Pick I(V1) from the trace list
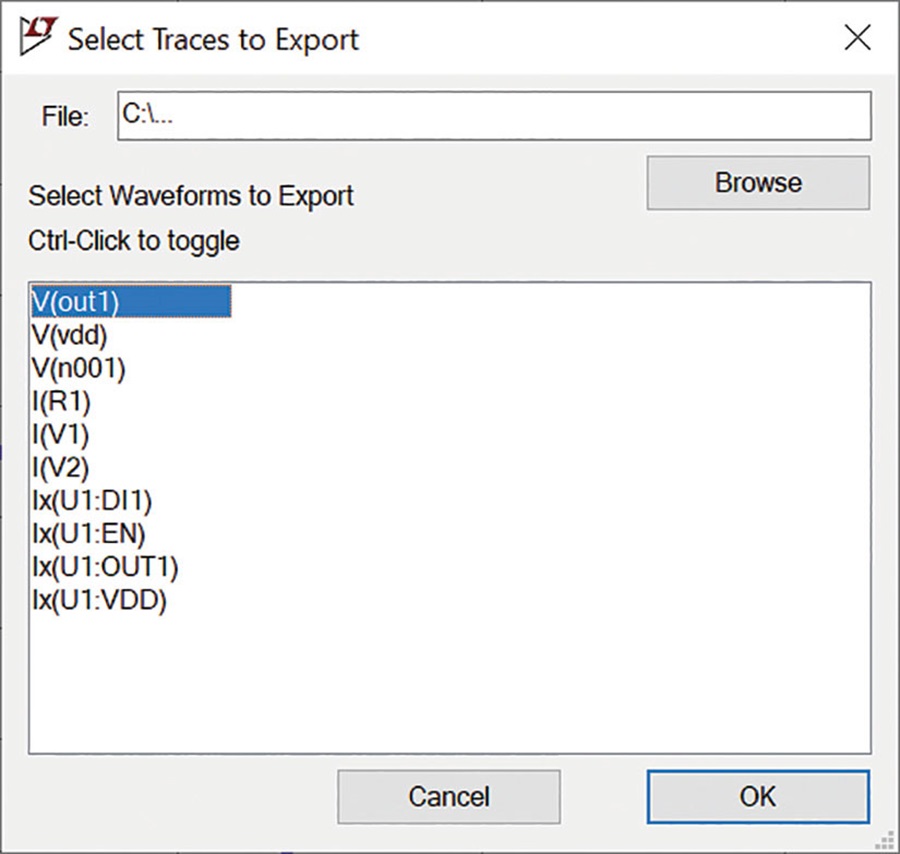 (x=60, y=434)
